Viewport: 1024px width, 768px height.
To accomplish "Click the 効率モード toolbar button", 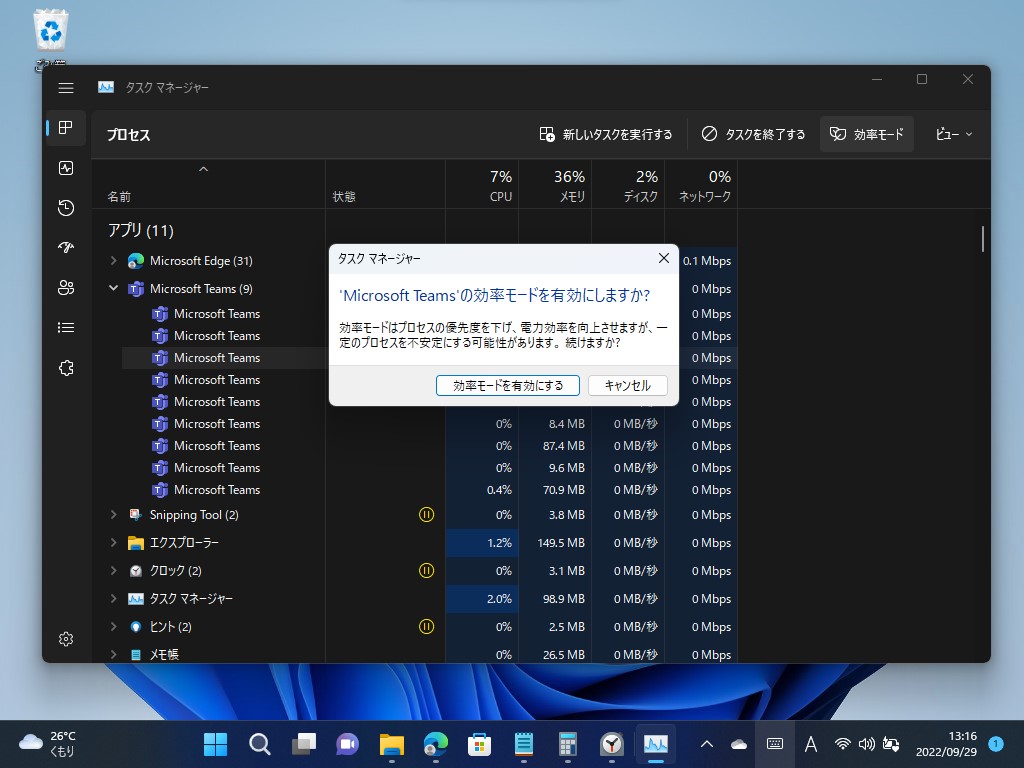I will click(867, 135).
